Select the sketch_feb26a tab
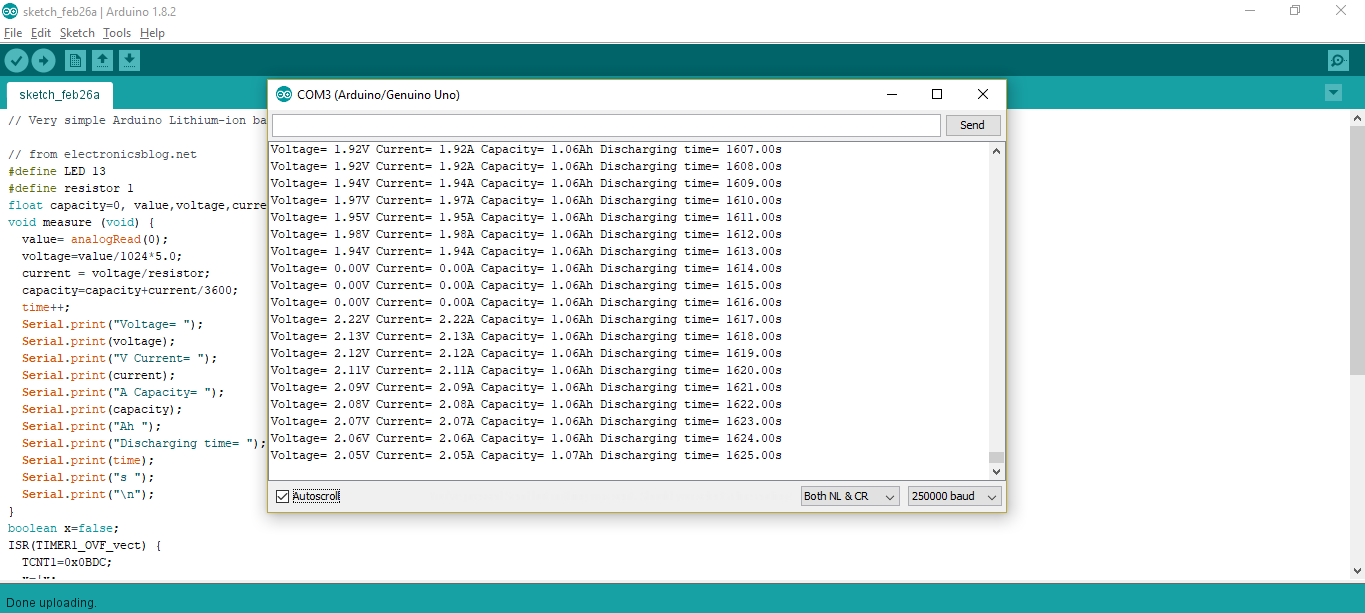 (60, 95)
